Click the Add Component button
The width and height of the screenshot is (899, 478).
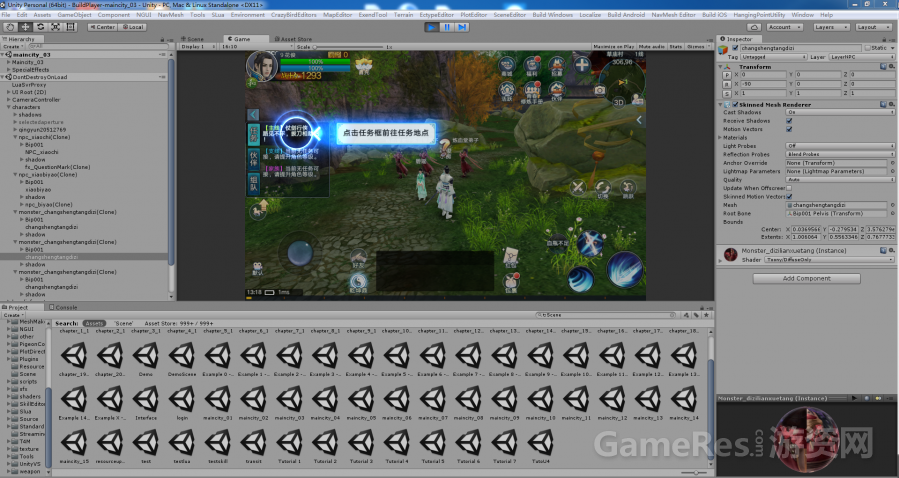pos(806,278)
